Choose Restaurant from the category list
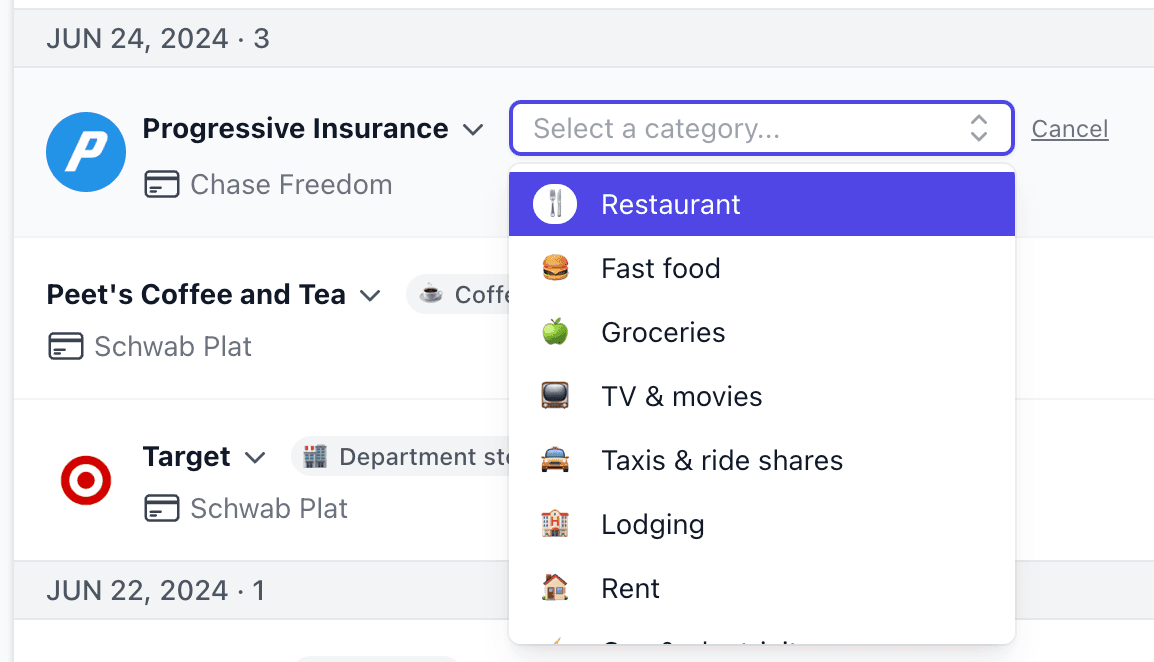This screenshot has height=662, width=1154. [x=762, y=204]
